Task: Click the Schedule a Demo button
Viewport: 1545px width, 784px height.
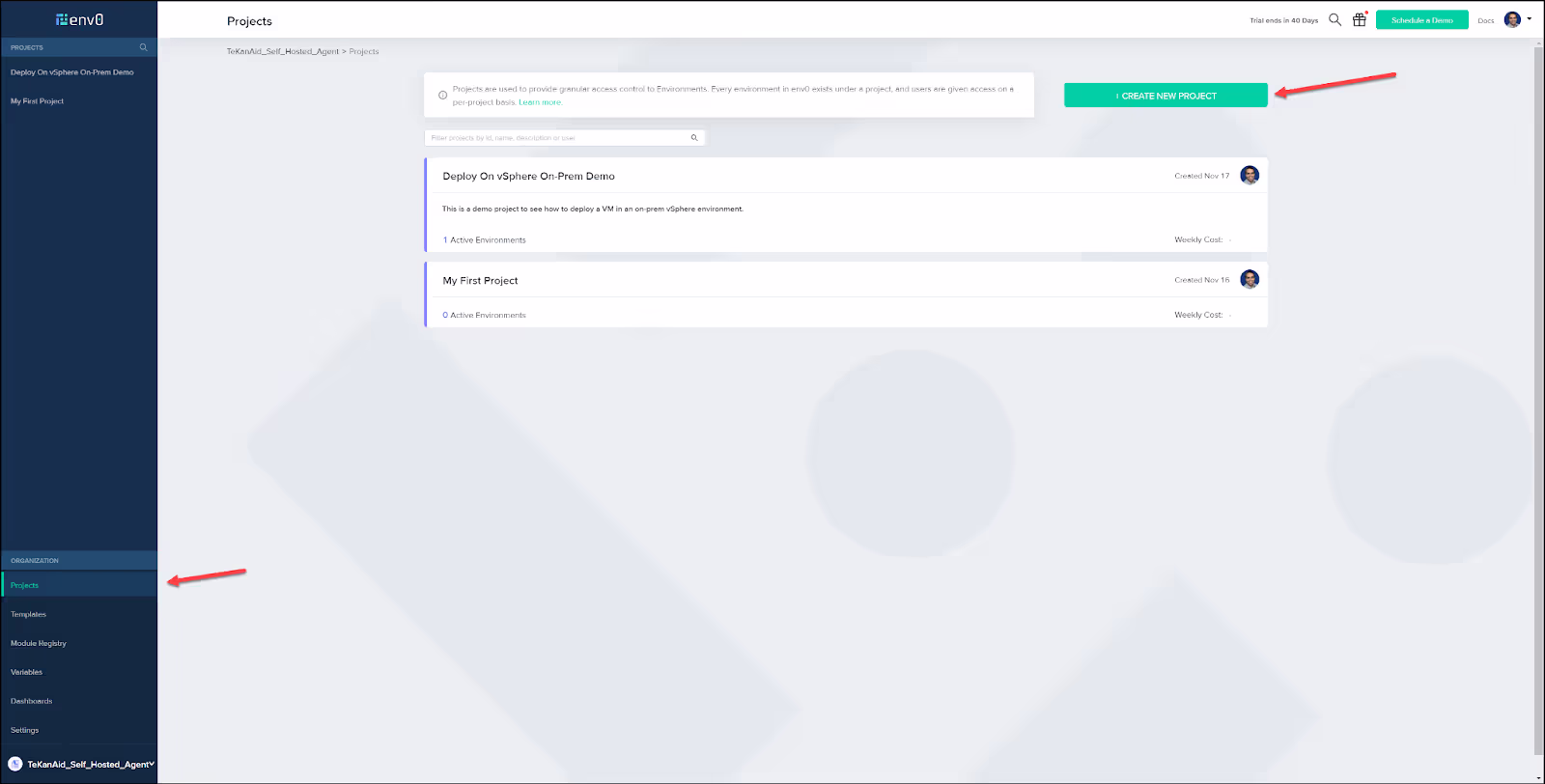Action: click(x=1421, y=20)
